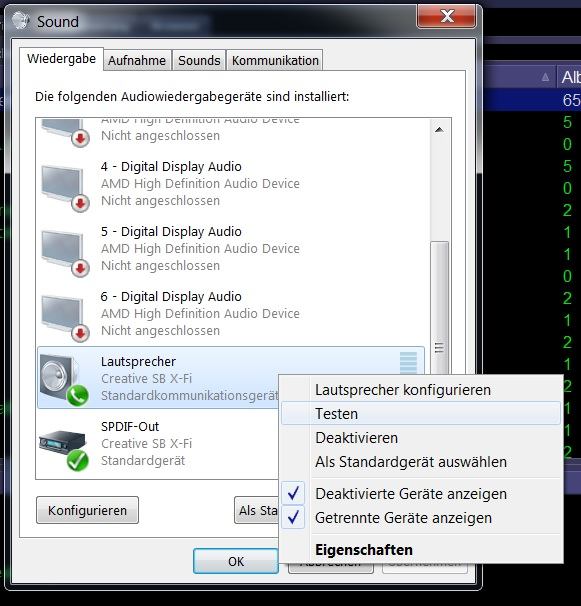Click the Lautsprecher speaker device icon
The image size is (581, 606).
(x=64, y=379)
